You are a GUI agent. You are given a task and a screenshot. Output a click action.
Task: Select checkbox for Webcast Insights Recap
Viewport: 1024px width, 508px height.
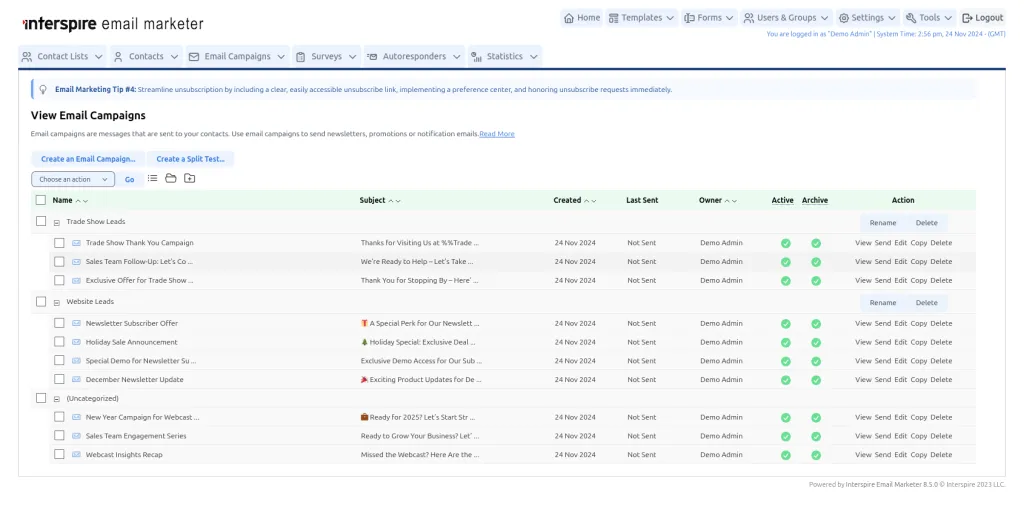(x=59, y=454)
